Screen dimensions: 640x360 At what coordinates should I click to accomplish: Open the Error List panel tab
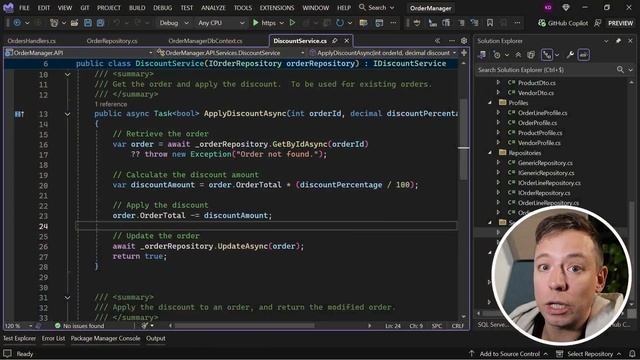pyautogui.click(x=53, y=338)
